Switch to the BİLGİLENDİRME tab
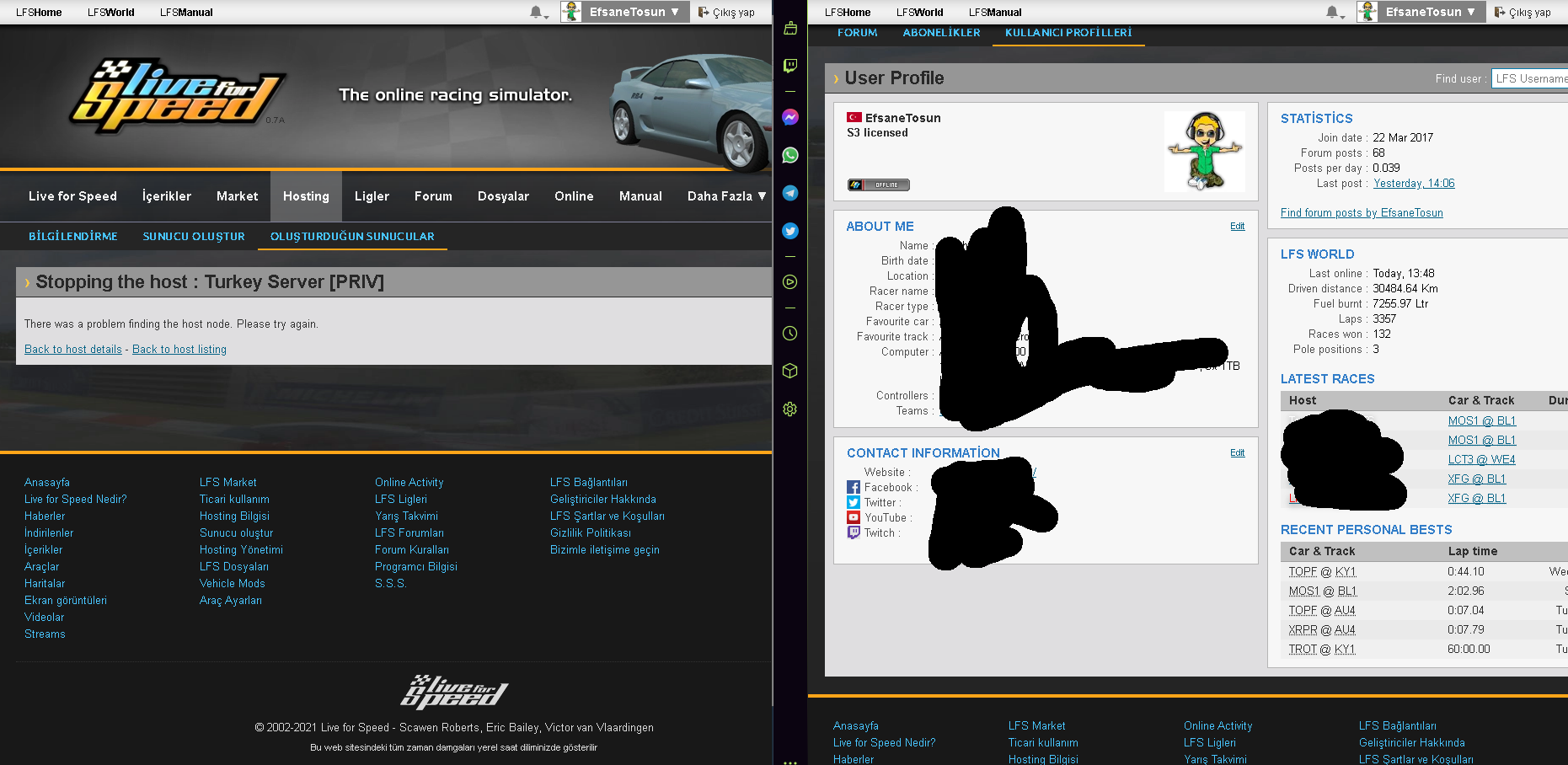Image resolution: width=1568 pixels, height=765 pixels. point(73,236)
